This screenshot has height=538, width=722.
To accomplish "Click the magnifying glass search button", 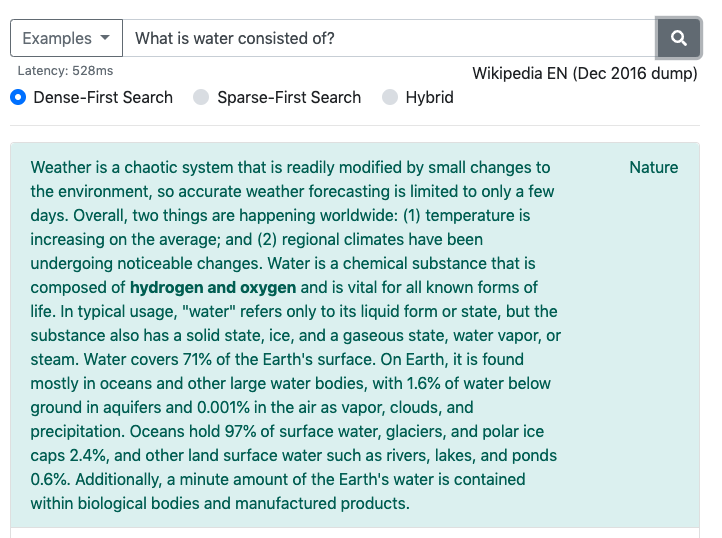I will [679, 38].
